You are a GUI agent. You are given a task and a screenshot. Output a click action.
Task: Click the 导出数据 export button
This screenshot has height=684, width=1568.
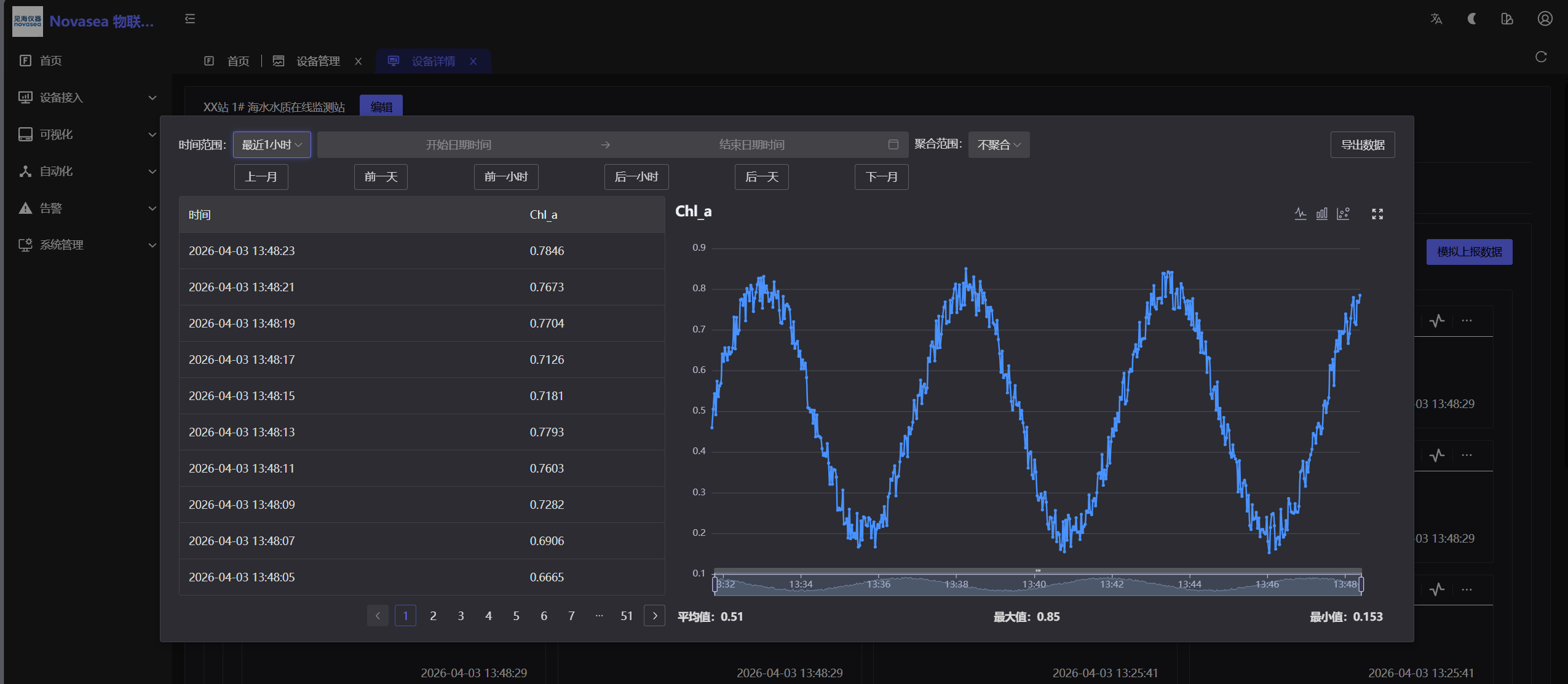pos(1362,144)
